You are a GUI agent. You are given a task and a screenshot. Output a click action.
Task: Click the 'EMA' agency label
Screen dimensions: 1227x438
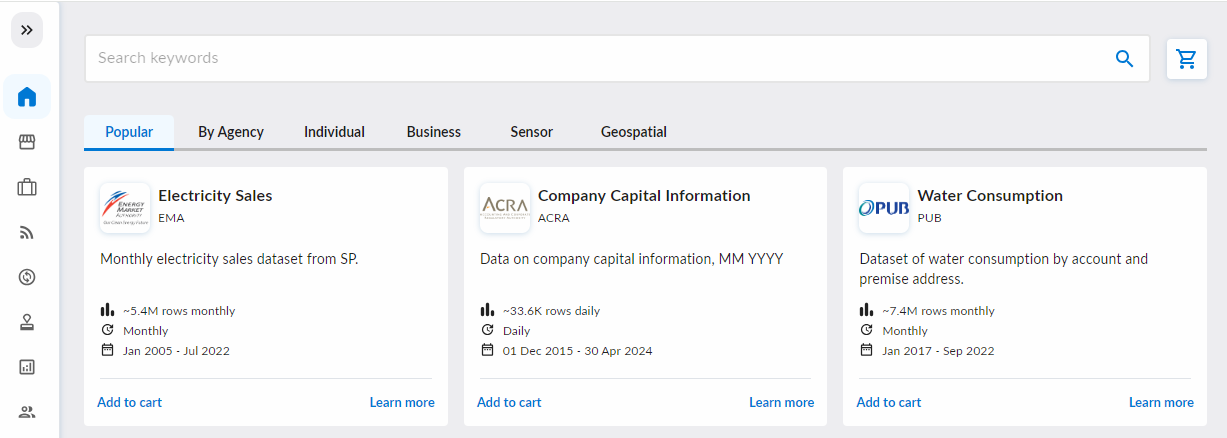pos(171,218)
